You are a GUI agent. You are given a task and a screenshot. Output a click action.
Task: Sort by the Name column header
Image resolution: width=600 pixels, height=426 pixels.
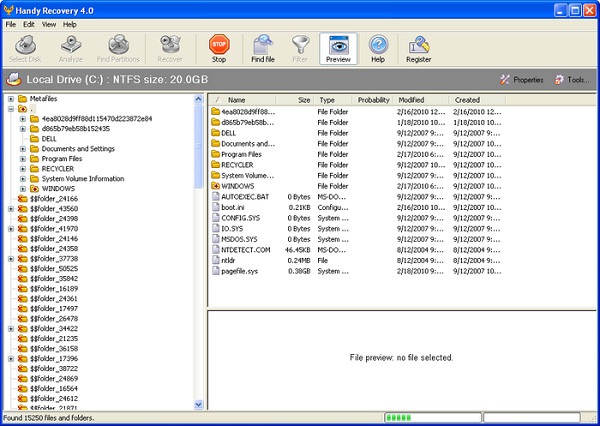[x=243, y=100]
